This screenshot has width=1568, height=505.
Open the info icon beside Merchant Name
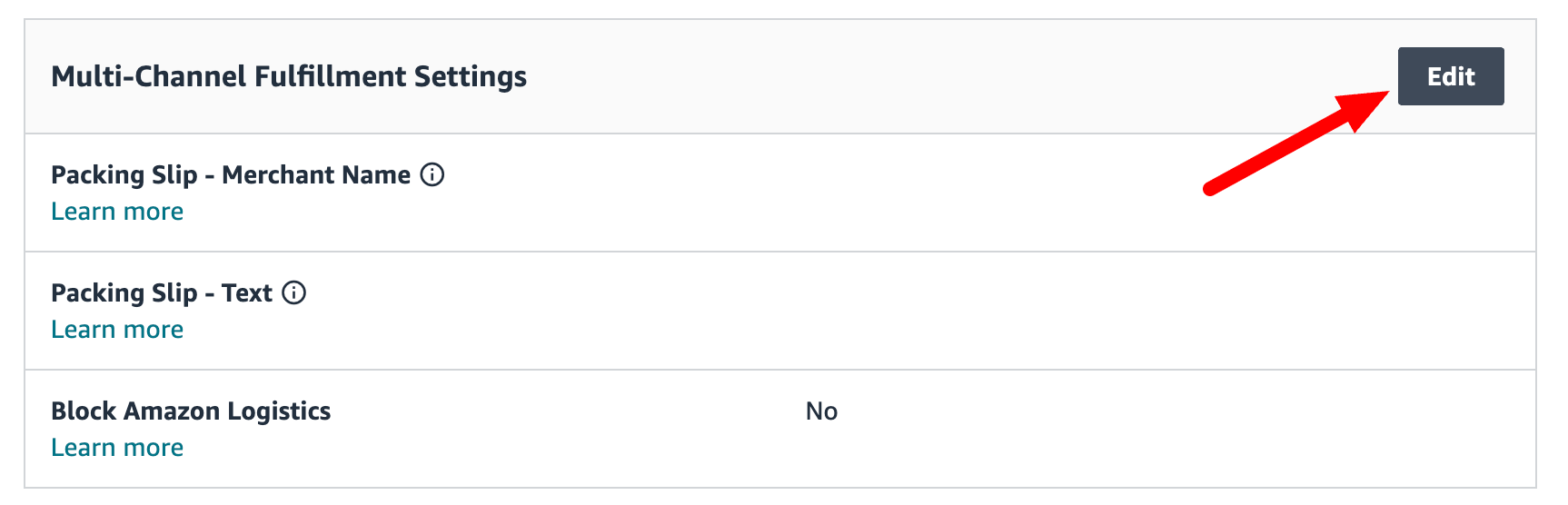(x=432, y=174)
